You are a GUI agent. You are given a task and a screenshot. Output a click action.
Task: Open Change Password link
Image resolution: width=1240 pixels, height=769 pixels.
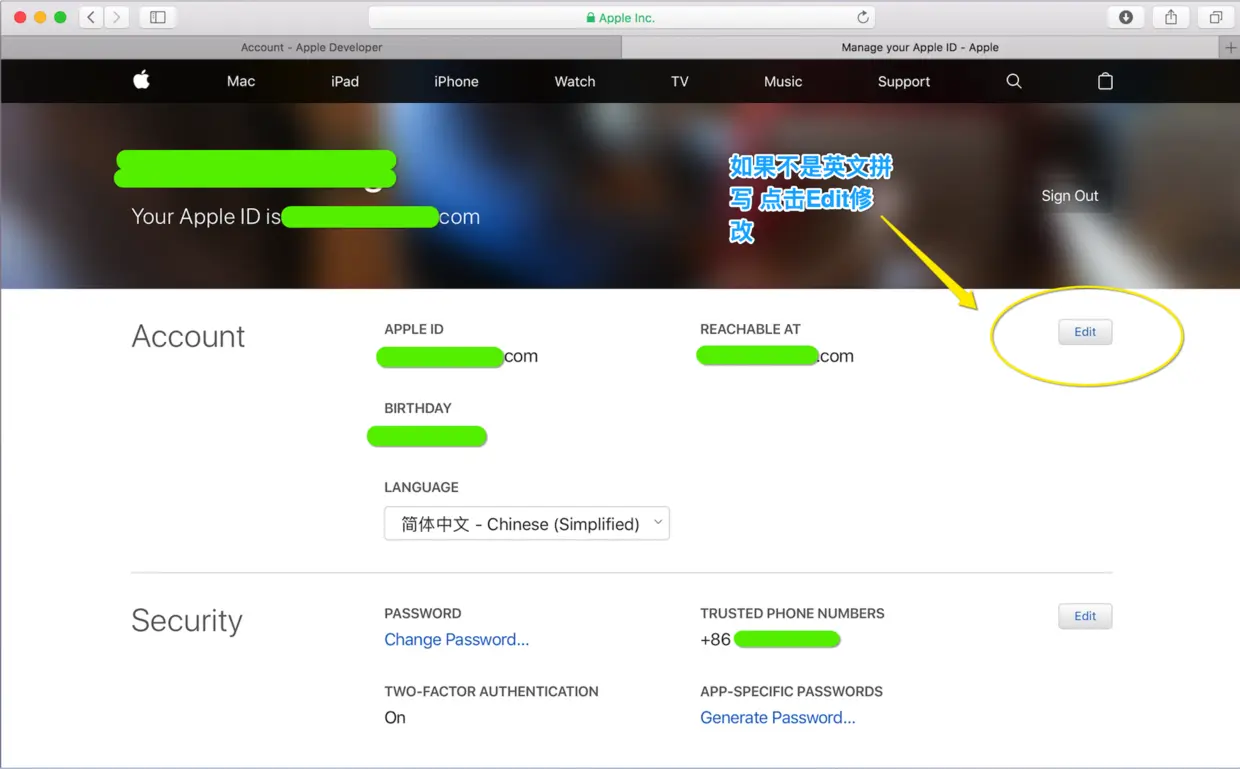457,640
